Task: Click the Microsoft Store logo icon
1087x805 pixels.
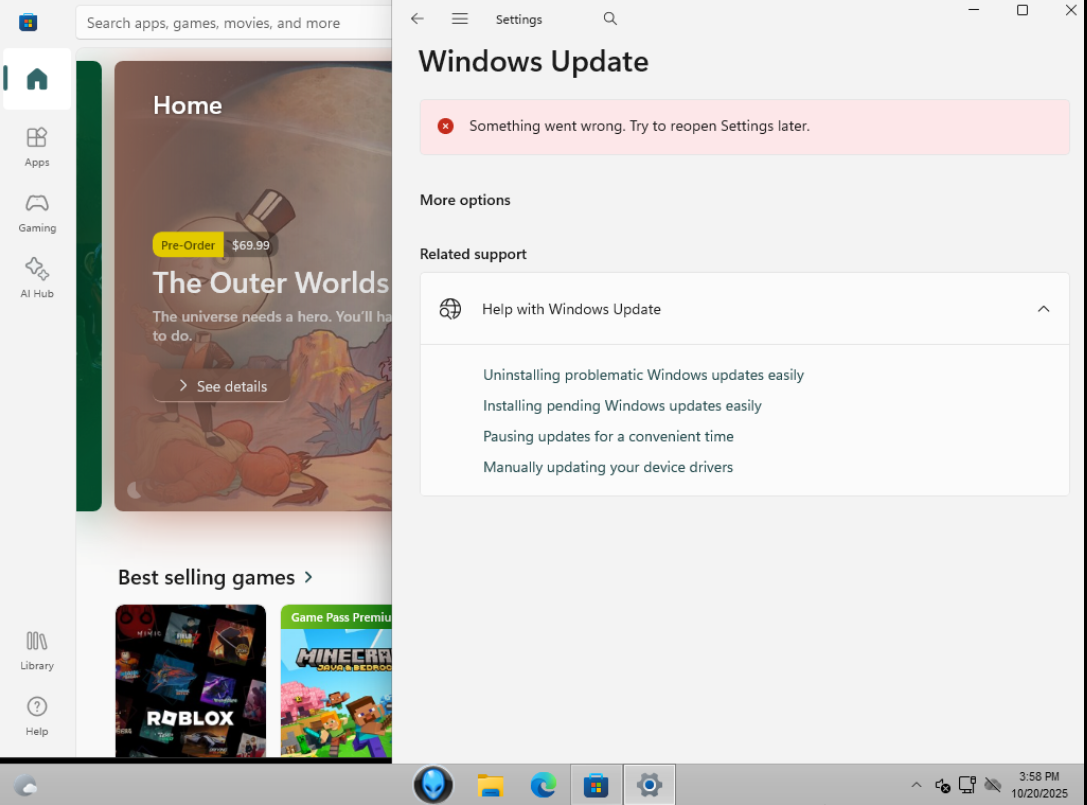Action: point(28,22)
